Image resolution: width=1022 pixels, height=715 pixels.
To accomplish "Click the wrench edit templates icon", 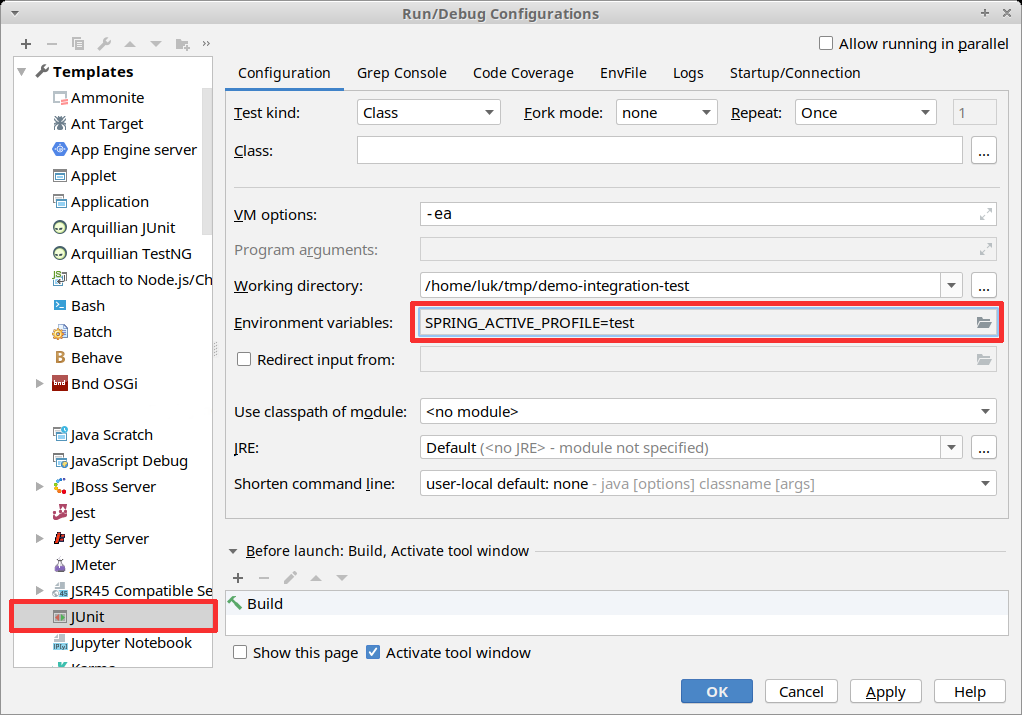I will click(x=104, y=44).
